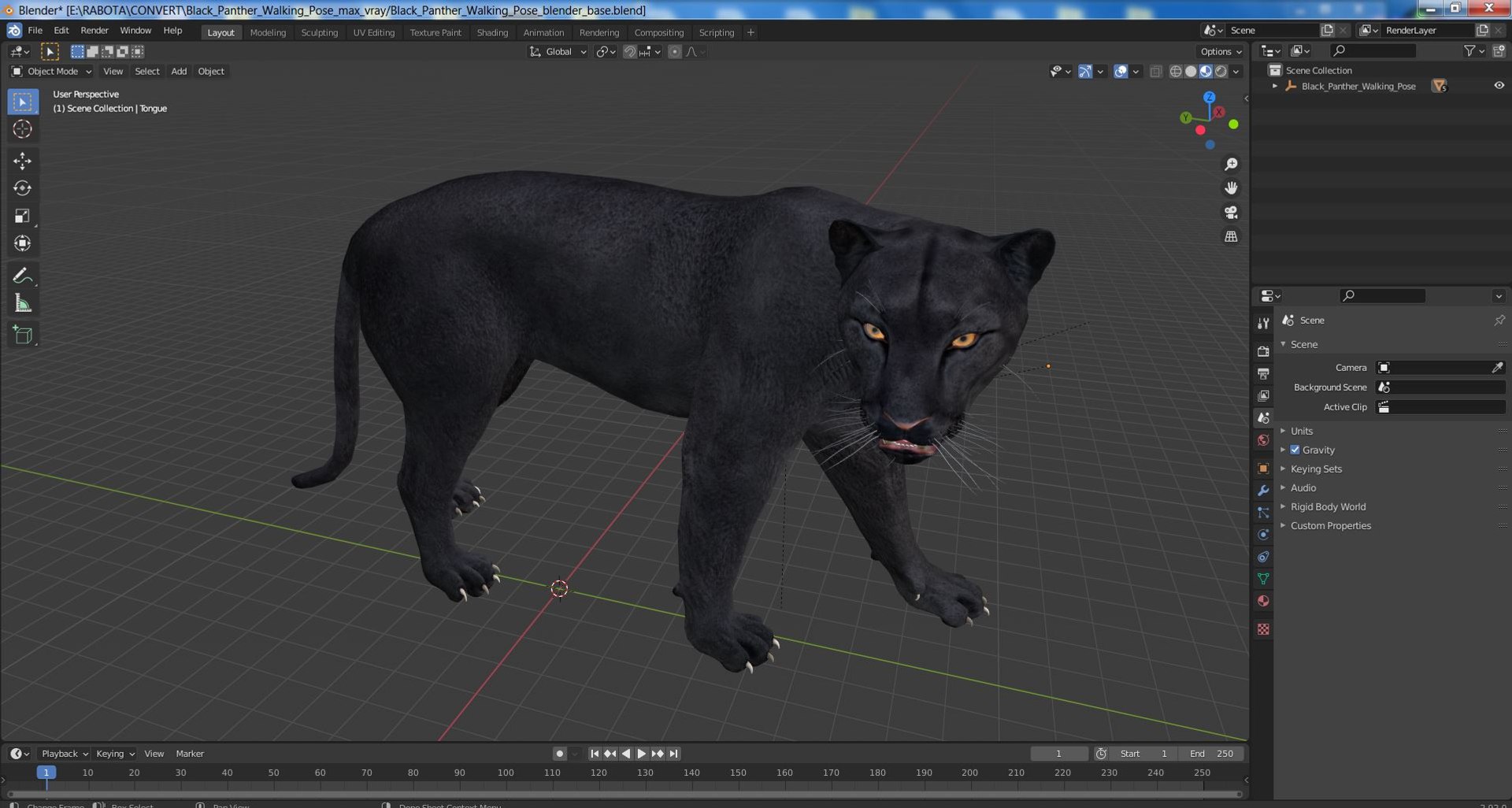
Task: Switch to rendered viewport shading
Action: tap(1221, 72)
